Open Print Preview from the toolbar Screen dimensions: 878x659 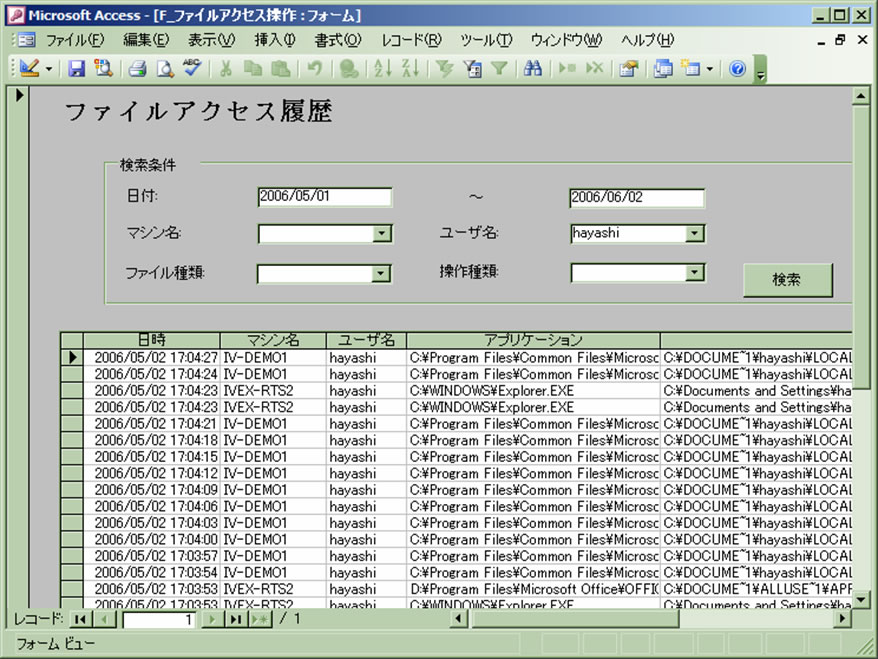coord(164,69)
